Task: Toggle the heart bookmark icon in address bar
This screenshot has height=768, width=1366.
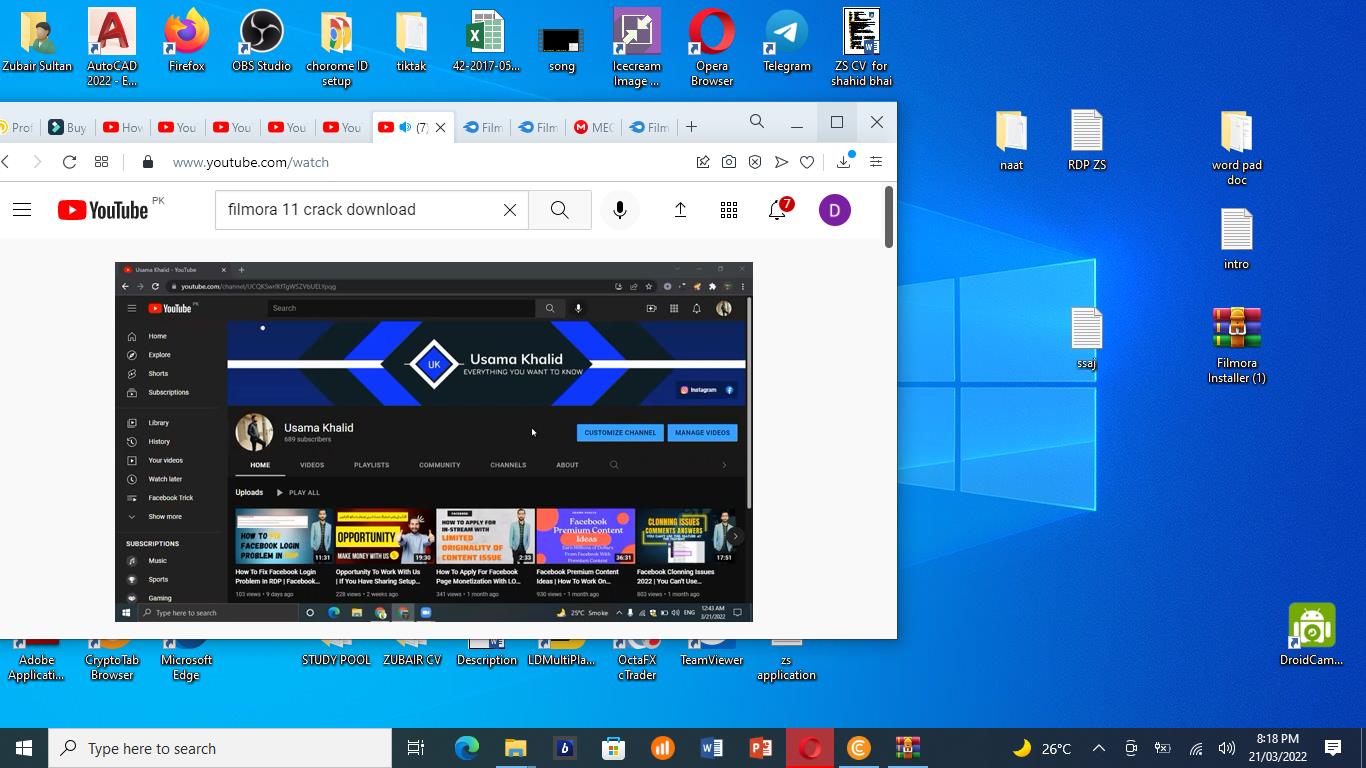Action: point(807,162)
